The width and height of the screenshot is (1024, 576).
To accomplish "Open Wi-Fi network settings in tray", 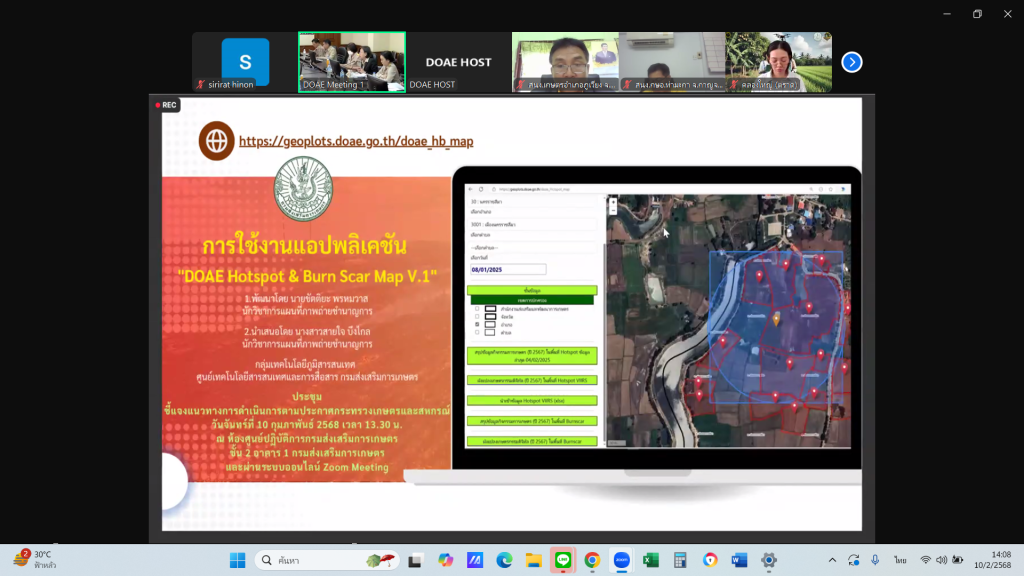I will [x=925, y=560].
